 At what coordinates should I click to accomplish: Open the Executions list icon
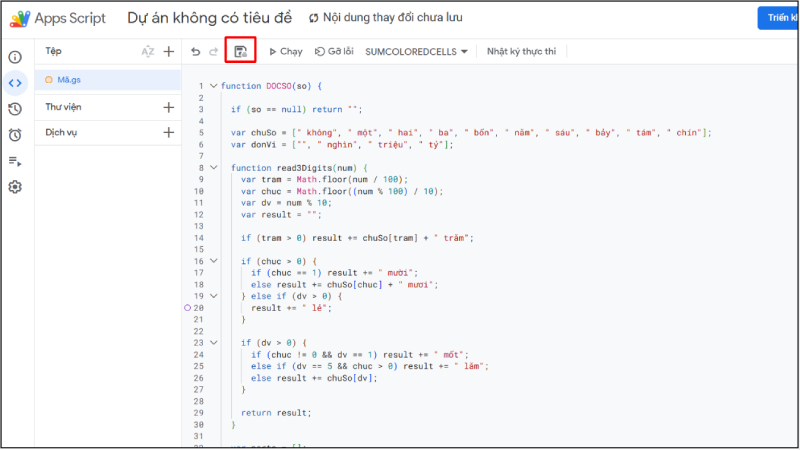(x=15, y=161)
